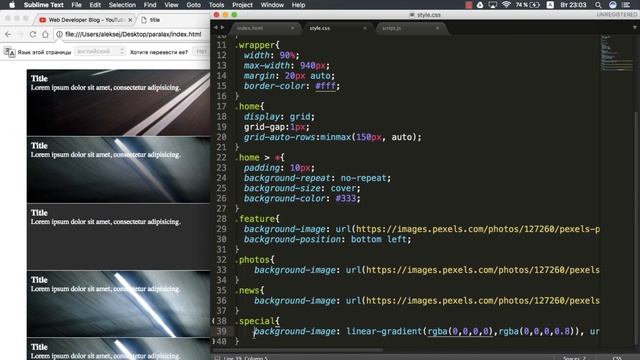The image size is (640, 360).
Task: Open the Notification Center icon
Action: [x=626, y=5]
